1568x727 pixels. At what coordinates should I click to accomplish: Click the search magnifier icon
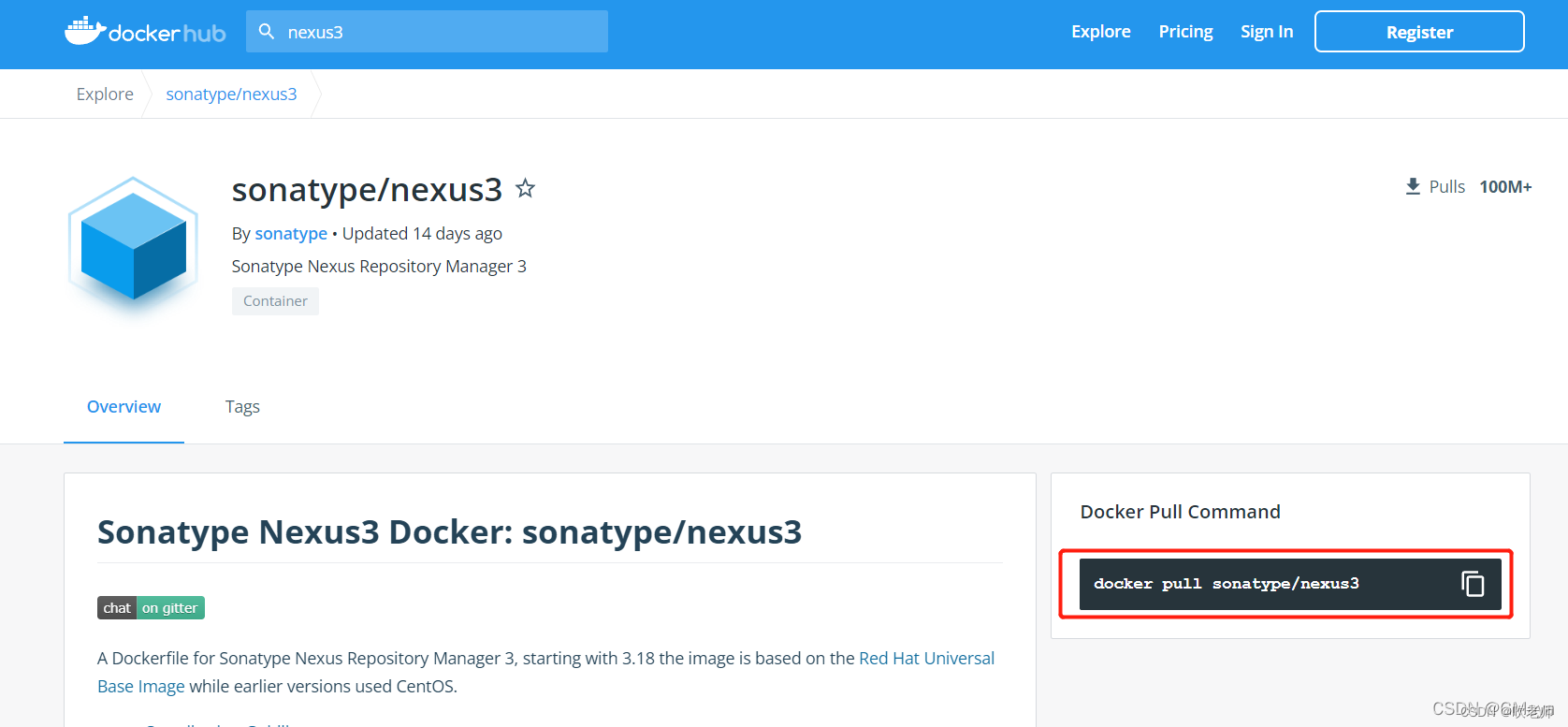[267, 32]
